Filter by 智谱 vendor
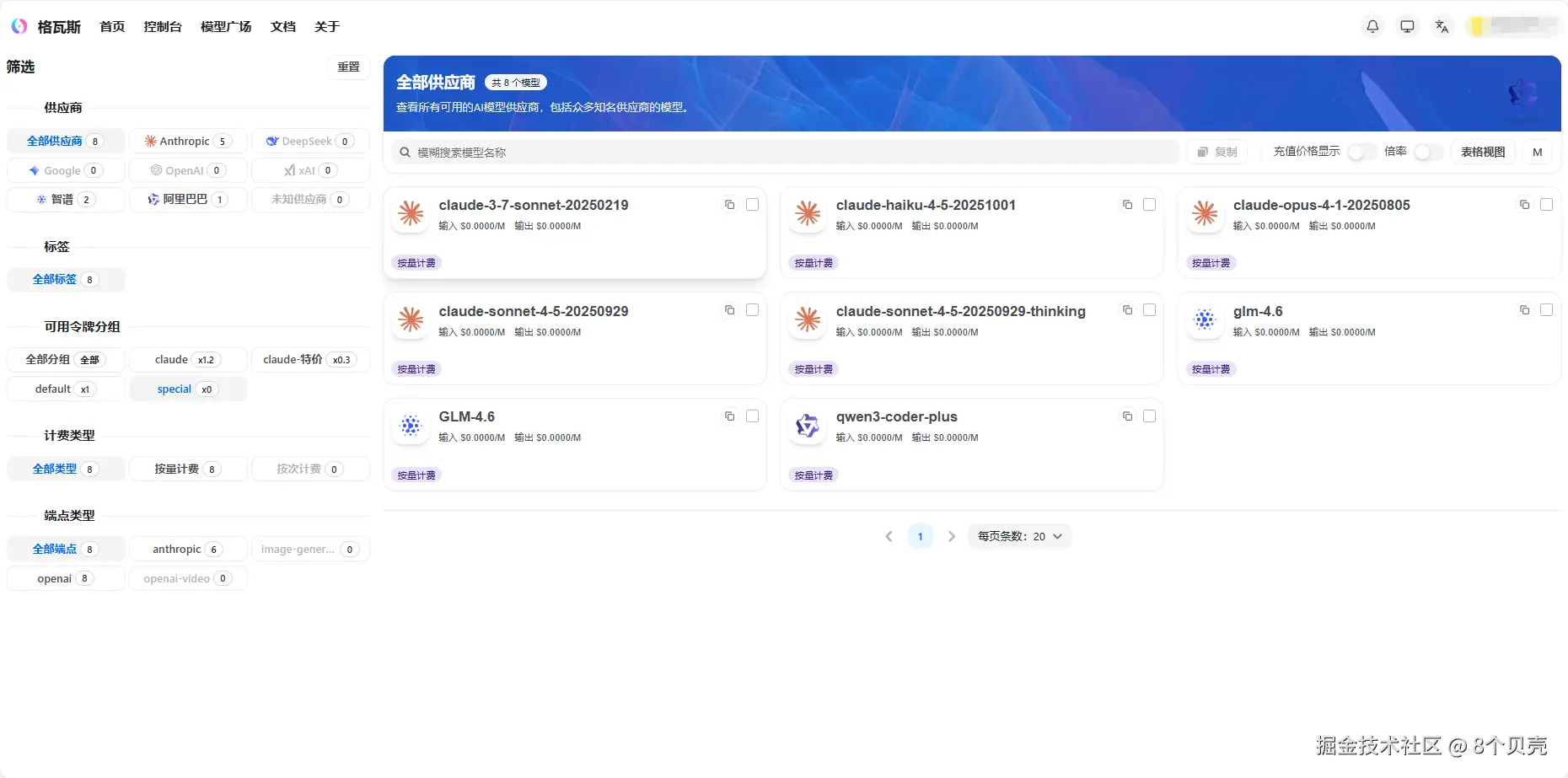The image size is (1568, 778). pos(66,199)
